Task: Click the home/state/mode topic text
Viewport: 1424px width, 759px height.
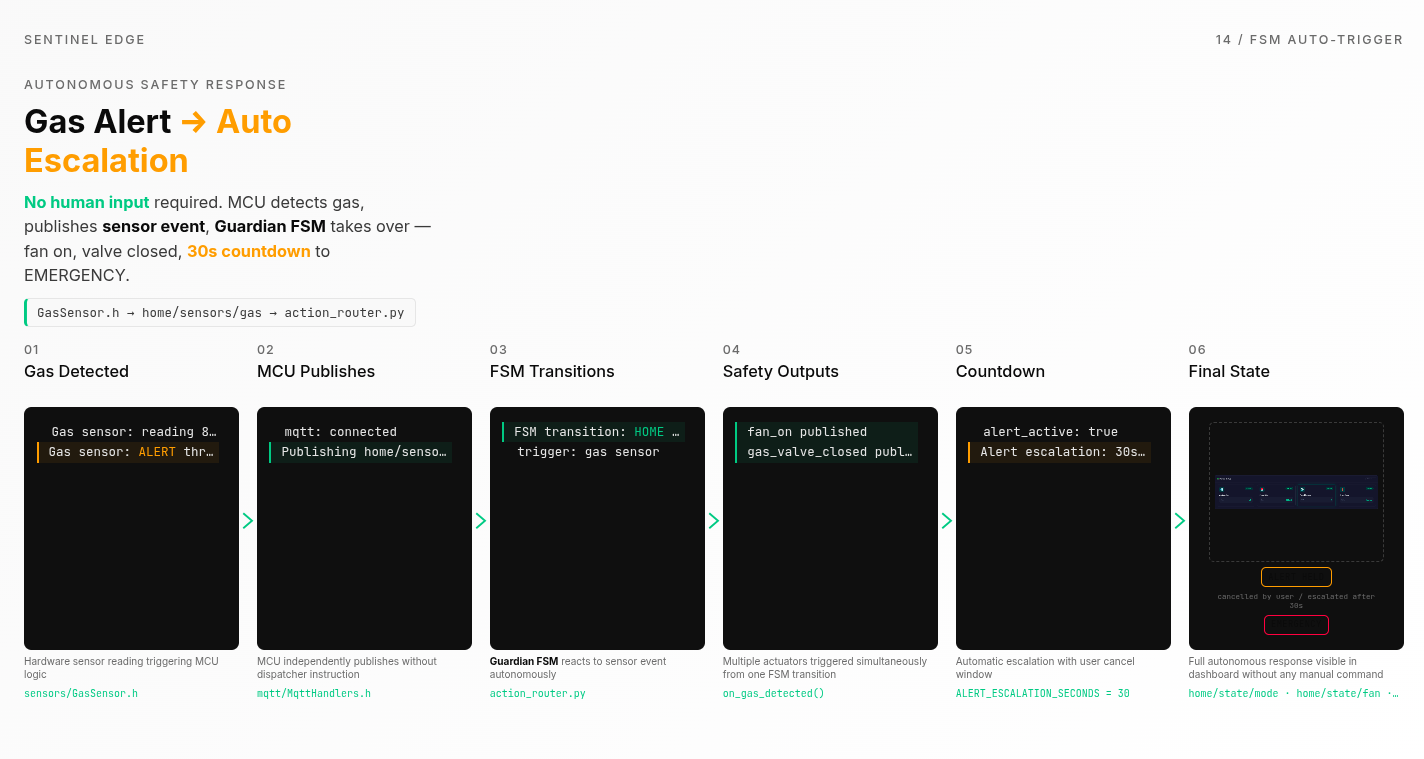Action: (x=1233, y=693)
